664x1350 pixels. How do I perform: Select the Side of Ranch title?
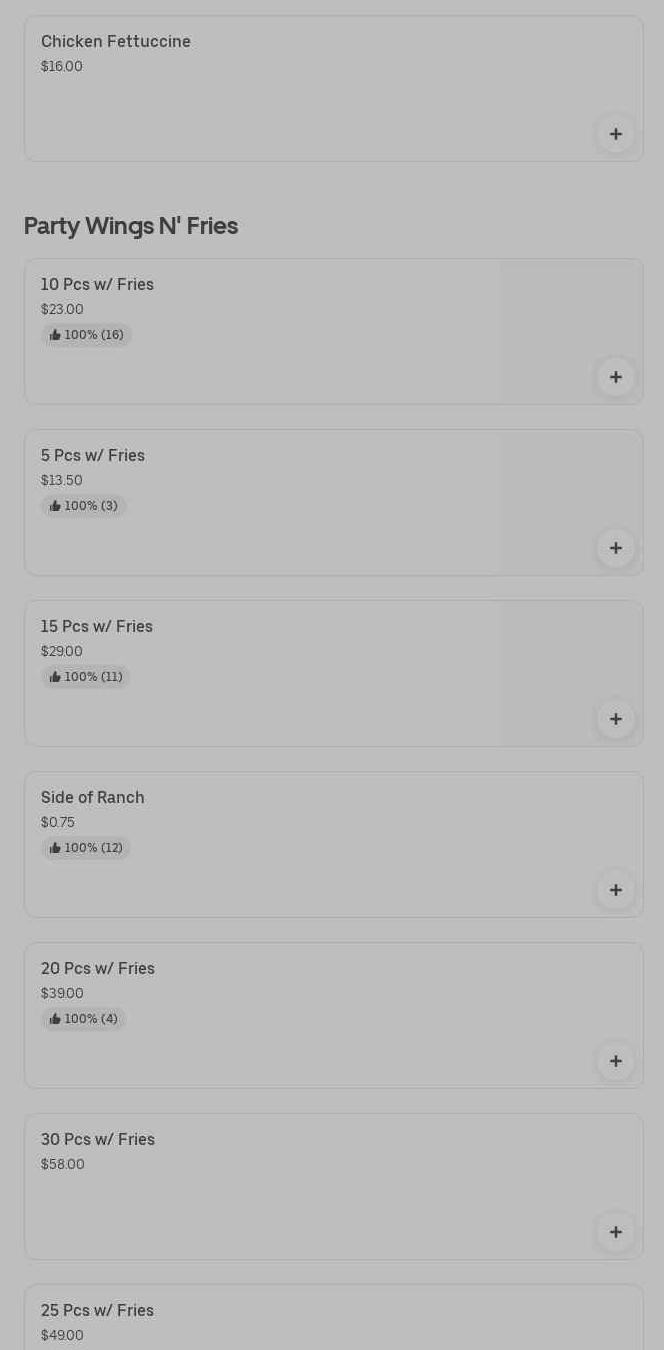[x=93, y=798]
